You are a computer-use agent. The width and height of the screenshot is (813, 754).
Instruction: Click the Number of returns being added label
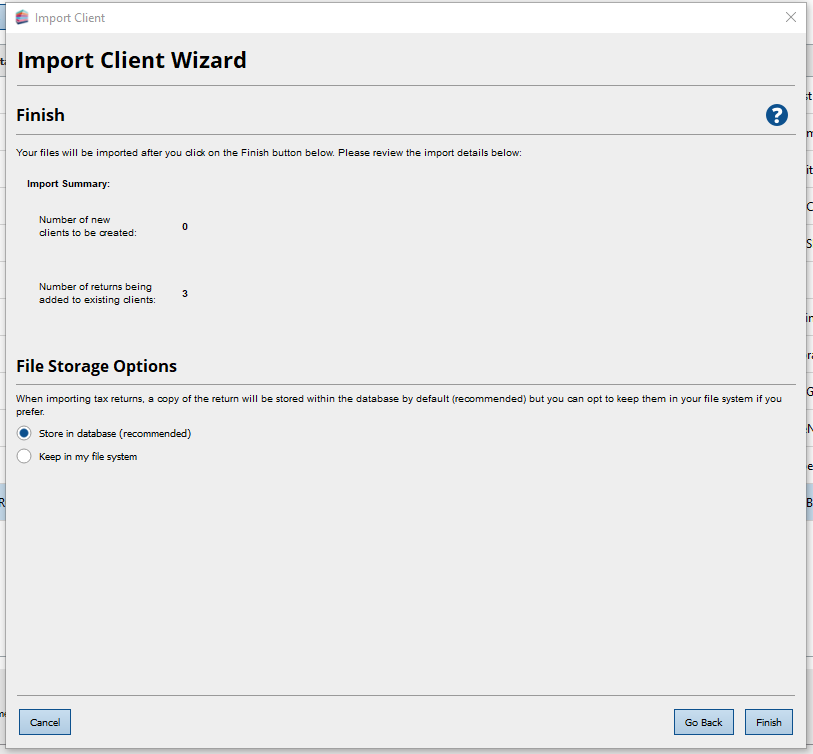tap(97, 293)
